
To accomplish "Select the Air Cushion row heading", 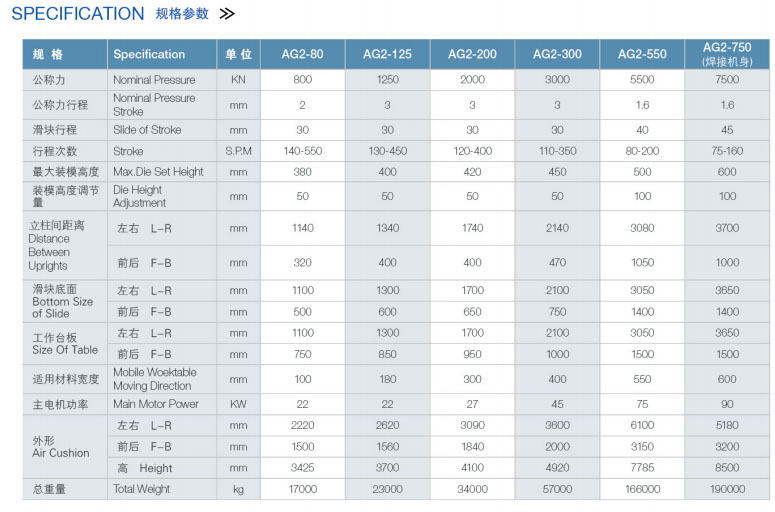I will coord(60,447).
